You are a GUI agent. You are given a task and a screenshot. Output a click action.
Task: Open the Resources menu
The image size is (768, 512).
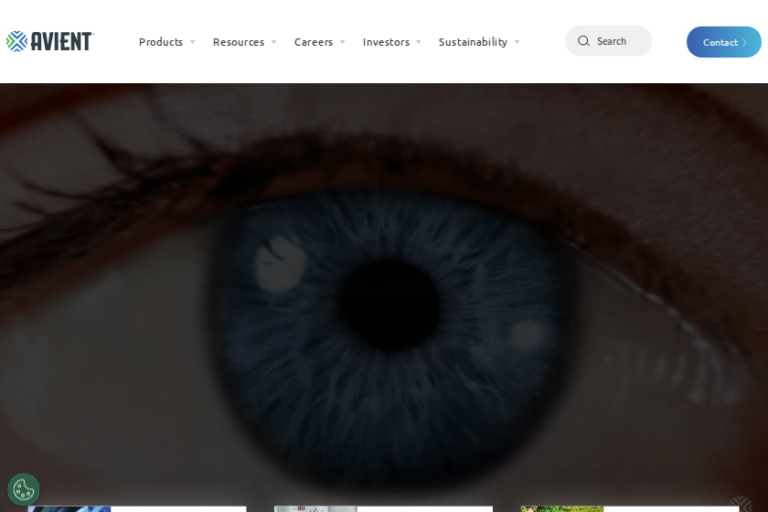238,42
